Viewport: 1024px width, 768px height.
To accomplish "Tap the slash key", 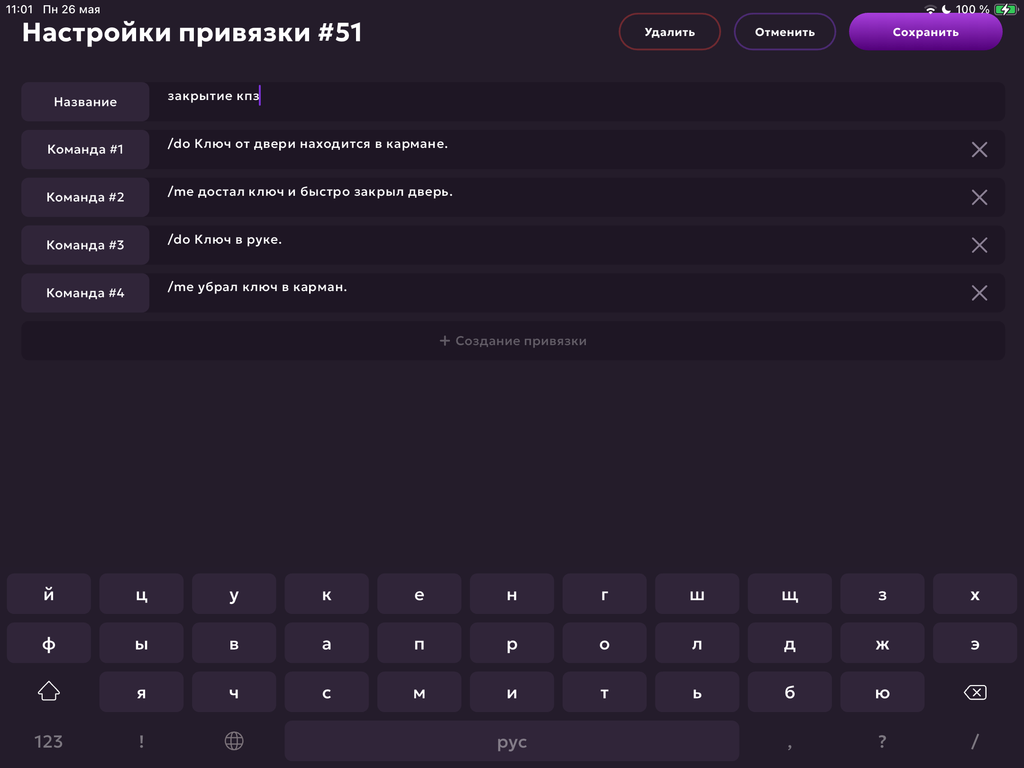I will tap(975, 741).
